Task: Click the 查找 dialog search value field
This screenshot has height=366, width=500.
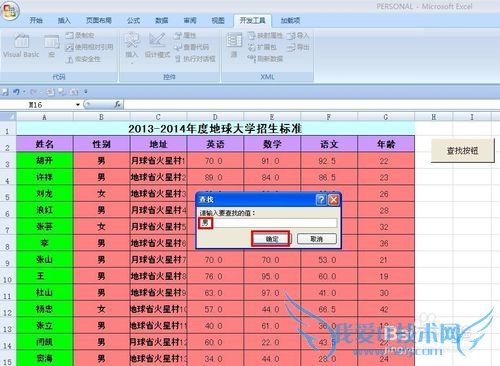Action: tap(268, 223)
